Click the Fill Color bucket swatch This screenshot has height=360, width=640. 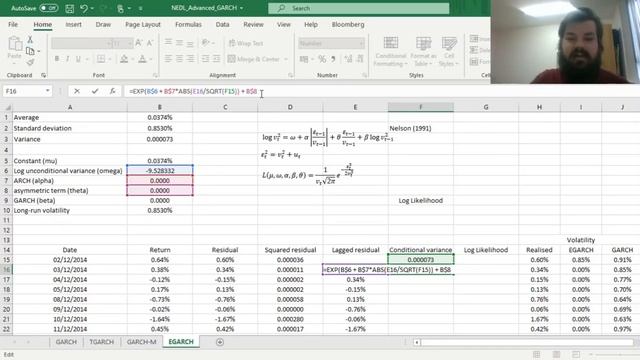[x=124, y=60]
